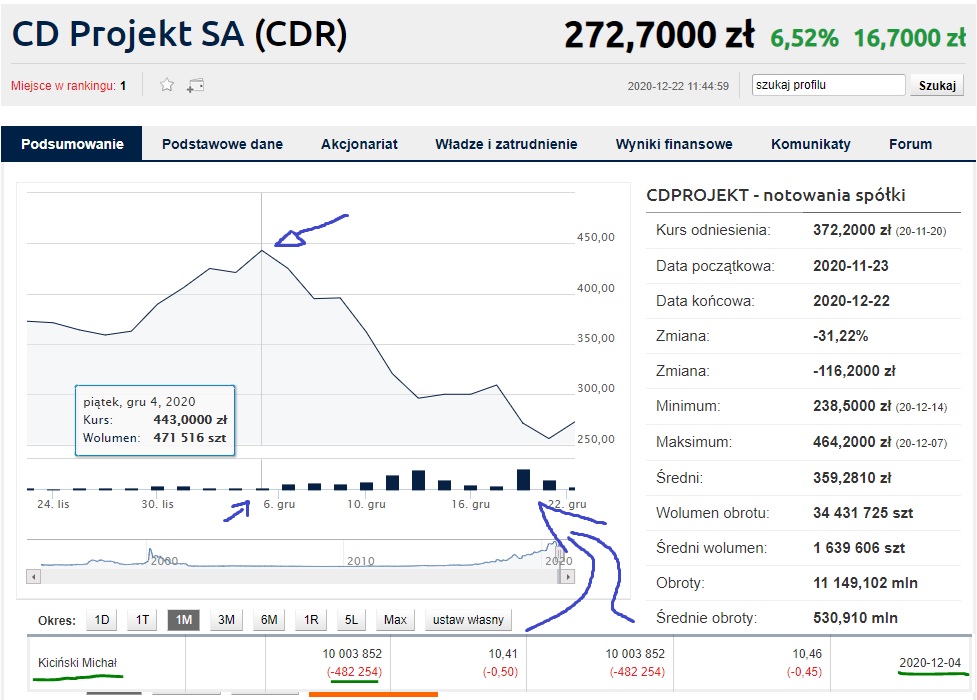The height and width of the screenshot is (700, 977).
Task: Click the Minimum value 238,5000 zł
Action: pyautogui.click(x=852, y=406)
